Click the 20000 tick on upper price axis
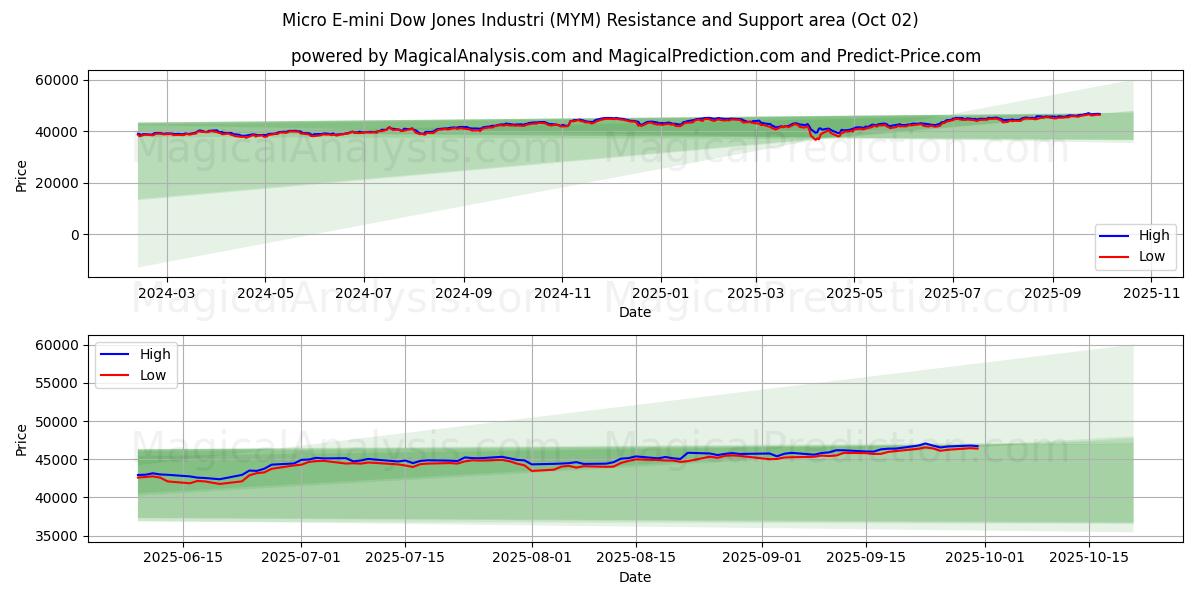 point(58,183)
